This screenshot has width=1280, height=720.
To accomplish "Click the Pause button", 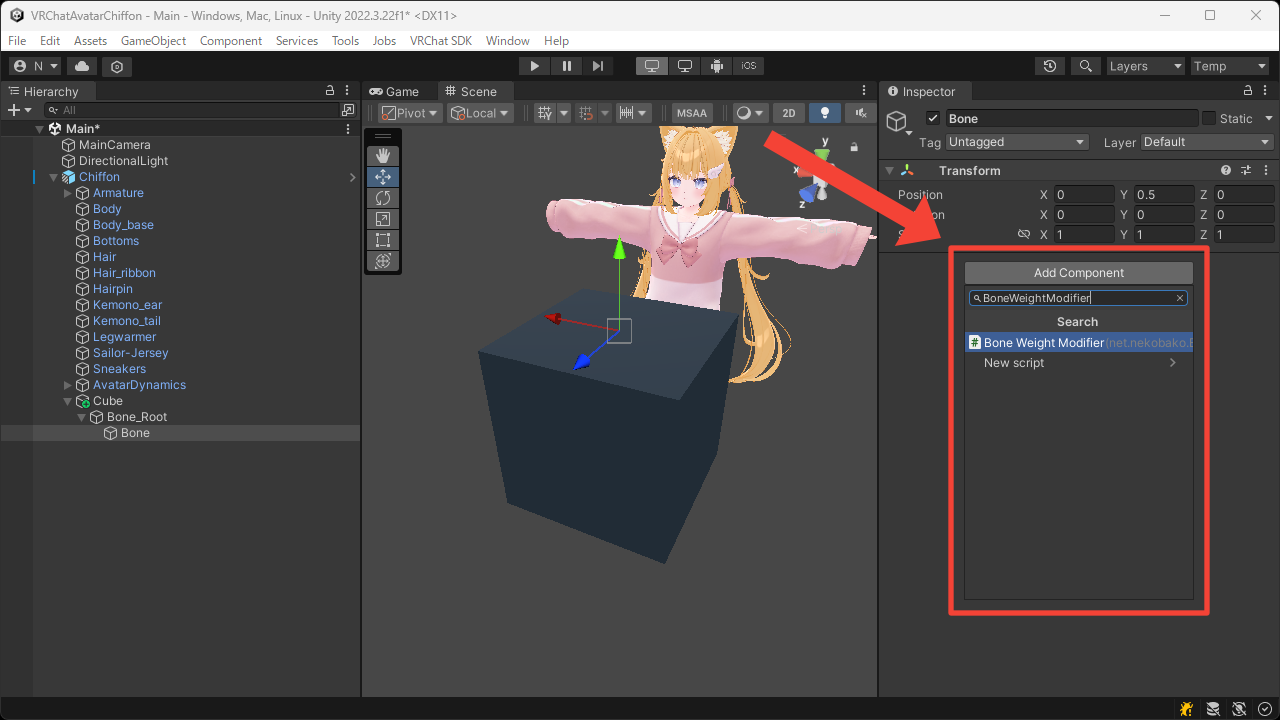I will 567,66.
